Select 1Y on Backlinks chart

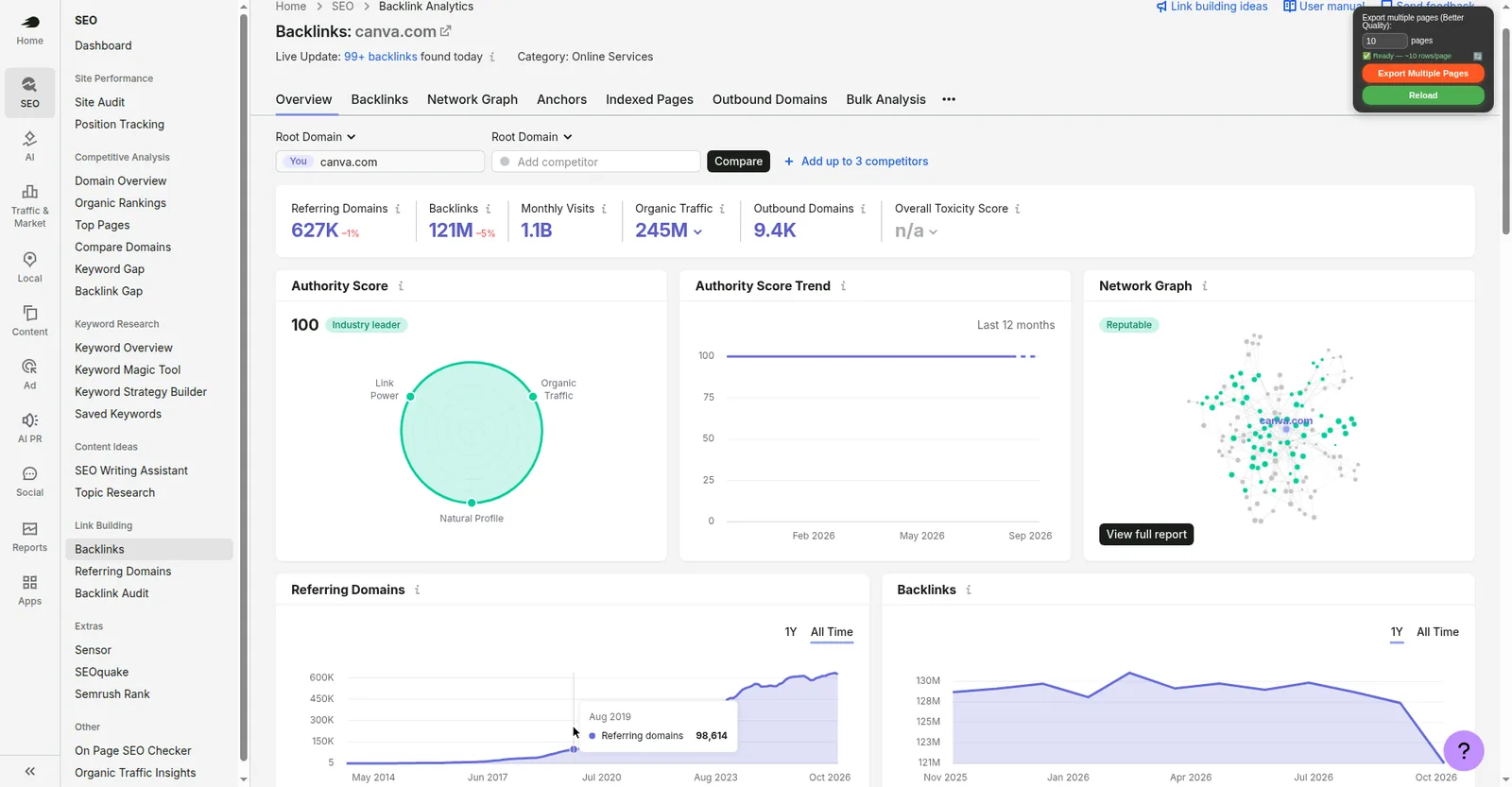coord(1397,632)
